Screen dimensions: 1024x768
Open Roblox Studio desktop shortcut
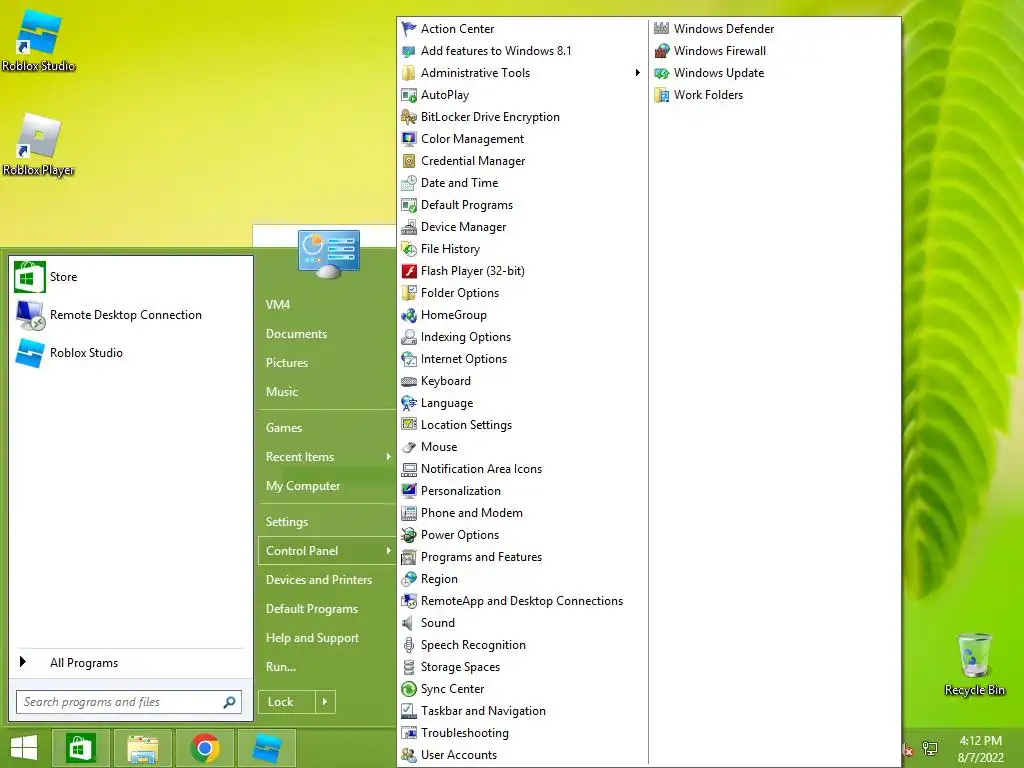pyautogui.click(x=39, y=39)
